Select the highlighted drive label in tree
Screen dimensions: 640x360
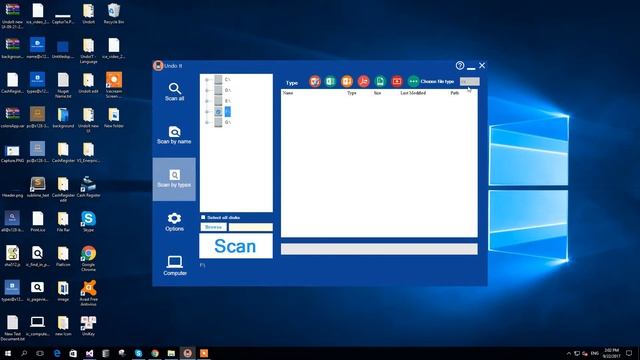point(228,111)
